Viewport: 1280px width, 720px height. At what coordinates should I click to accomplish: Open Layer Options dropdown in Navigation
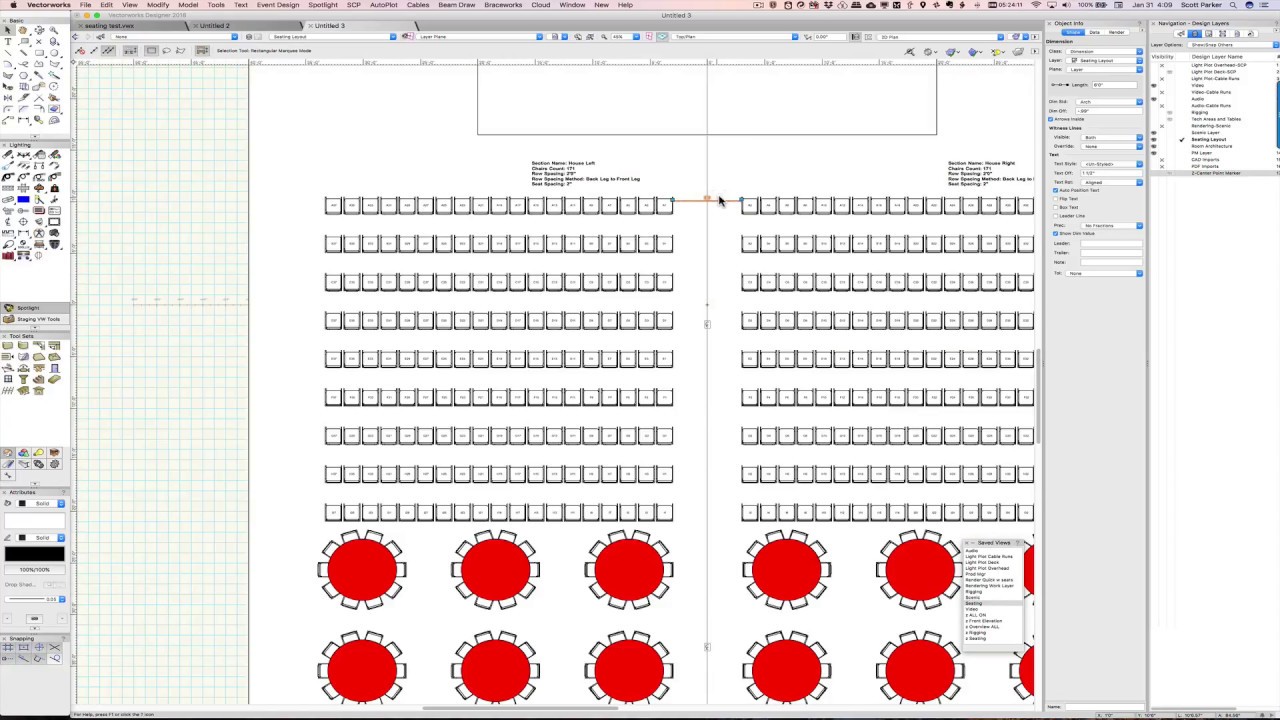click(x=1233, y=45)
